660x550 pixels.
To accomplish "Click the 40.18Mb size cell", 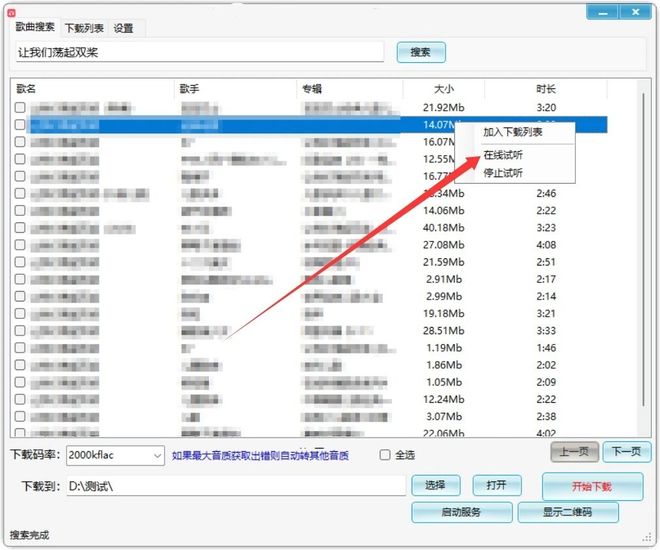I will [x=444, y=228].
